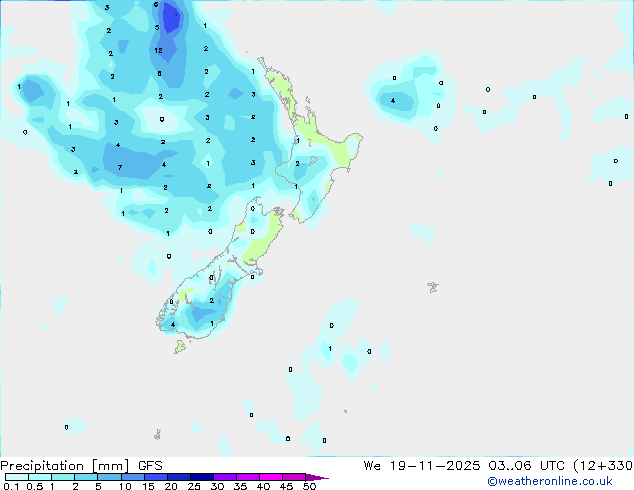Pick the 45–50 mm legend swatch
Viewport: 634px width, 490px height.
click(x=294, y=477)
